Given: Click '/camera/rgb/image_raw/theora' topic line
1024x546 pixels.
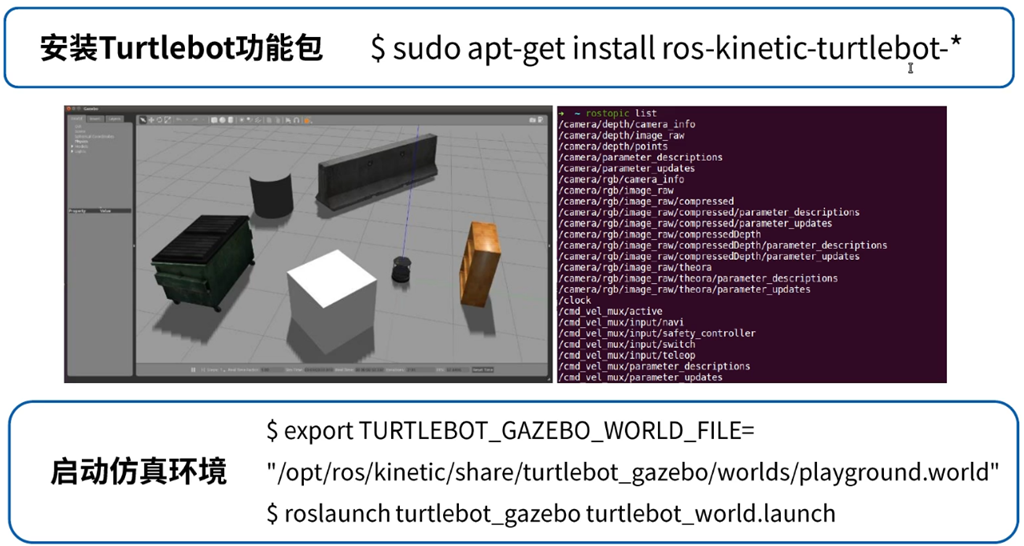Looking at the screenshot, I should [635, 267].
